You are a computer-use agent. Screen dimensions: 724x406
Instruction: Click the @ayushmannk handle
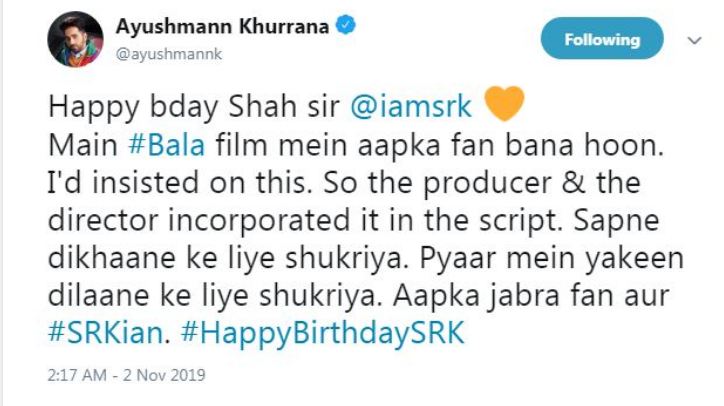tap(169, 54)
